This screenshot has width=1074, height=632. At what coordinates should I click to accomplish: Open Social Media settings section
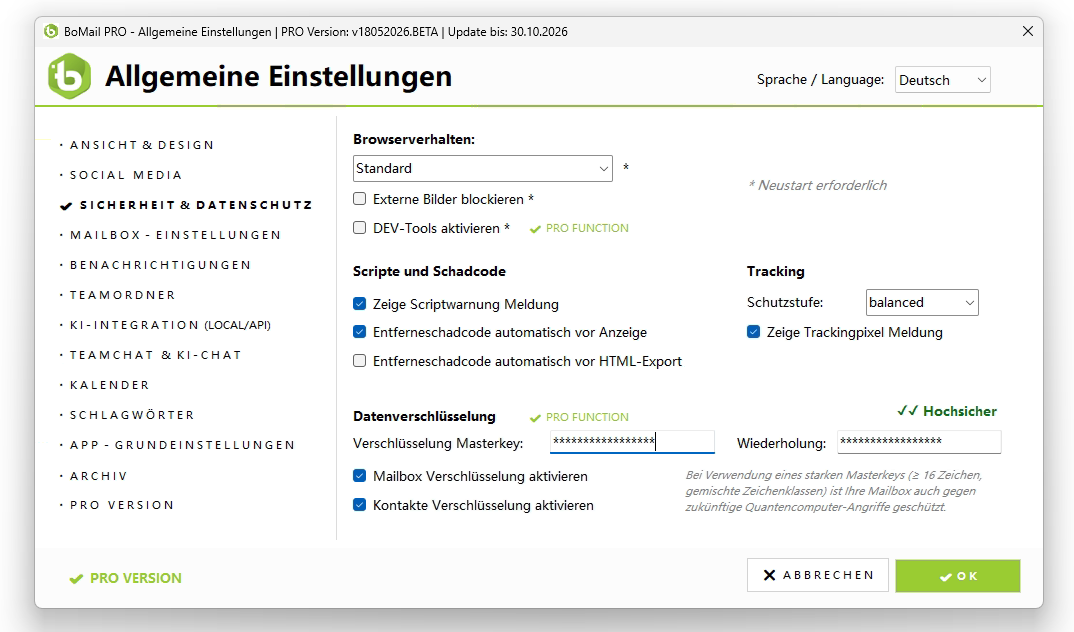(126, 175)
